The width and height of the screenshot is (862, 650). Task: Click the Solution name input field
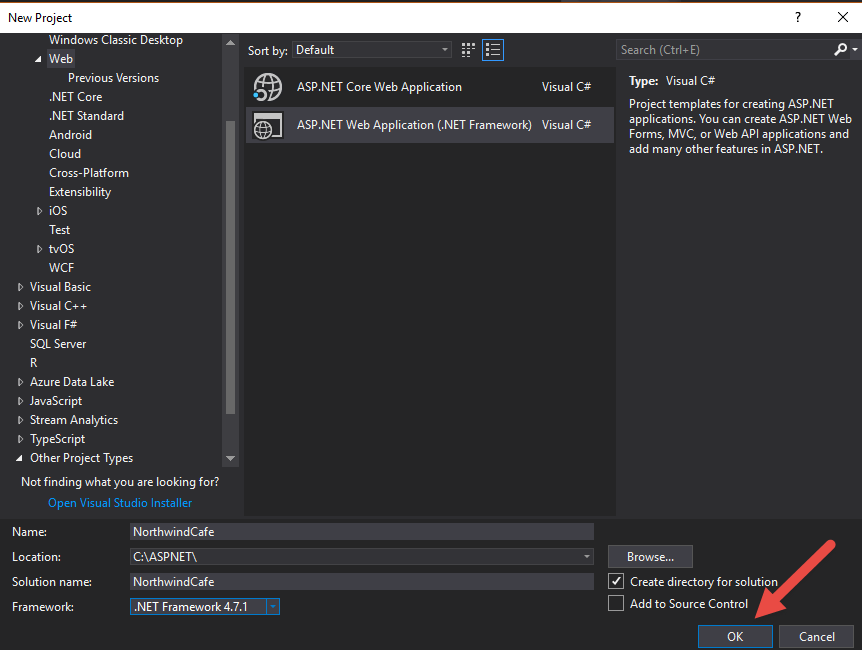coord(362,581)
